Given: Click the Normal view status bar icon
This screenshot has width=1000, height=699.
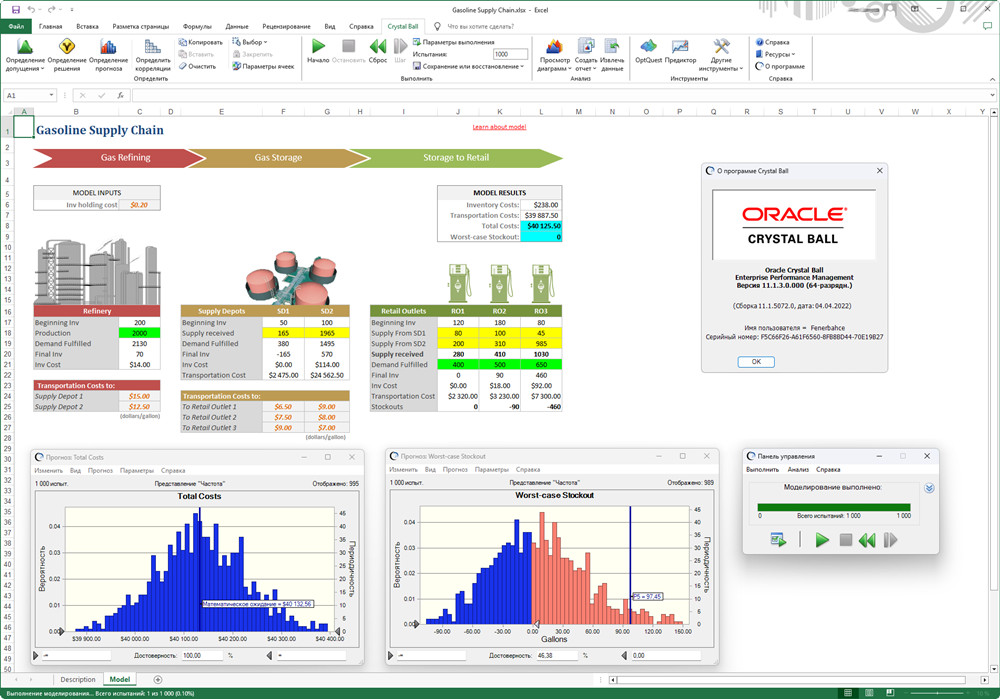Looking at the screenshot, I should (x=848, y=693).
